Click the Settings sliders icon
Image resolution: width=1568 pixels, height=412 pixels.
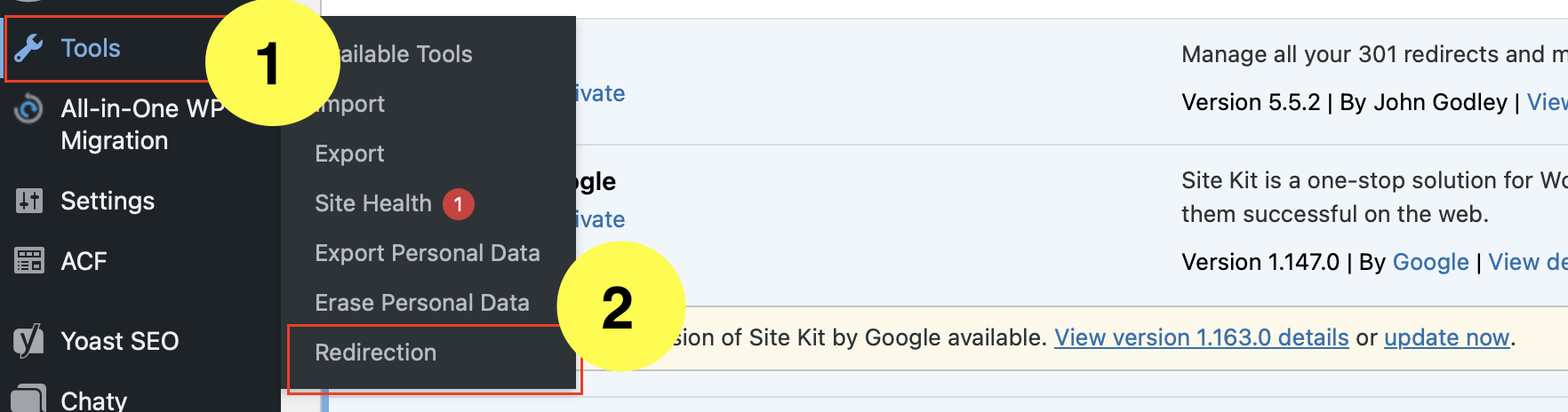(x=28, y=201)
